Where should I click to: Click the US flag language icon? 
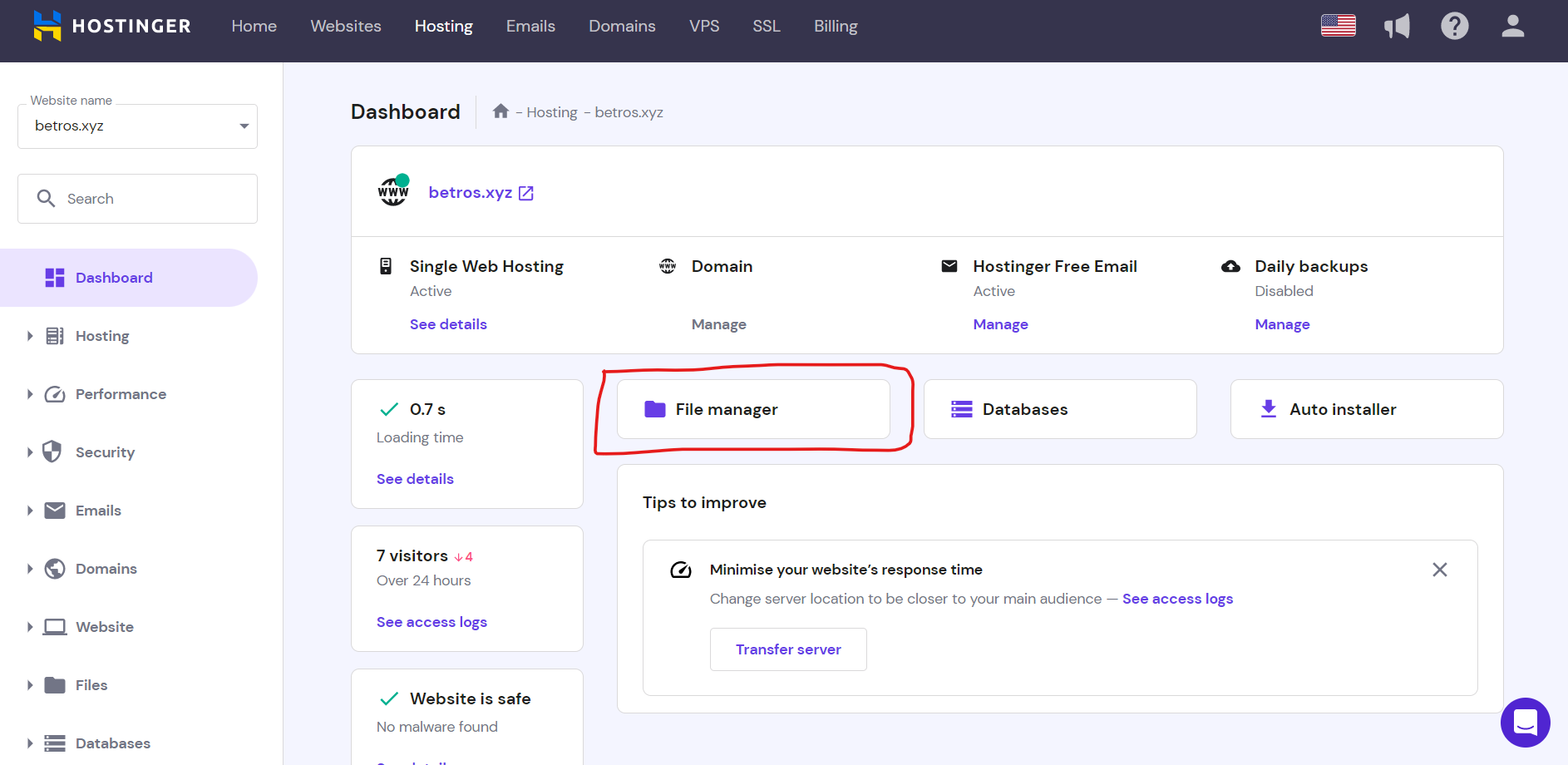[1338, 26]
